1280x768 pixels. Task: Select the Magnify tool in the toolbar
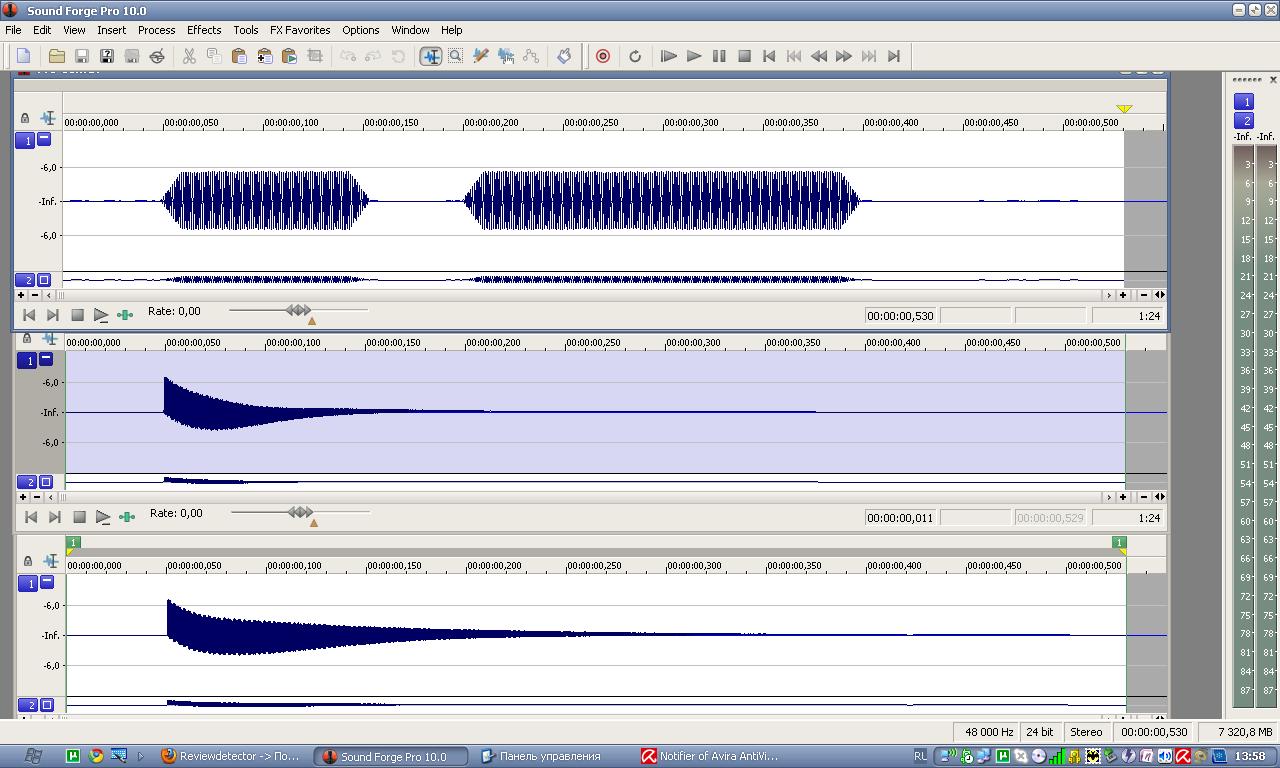[x=455, y=56]
